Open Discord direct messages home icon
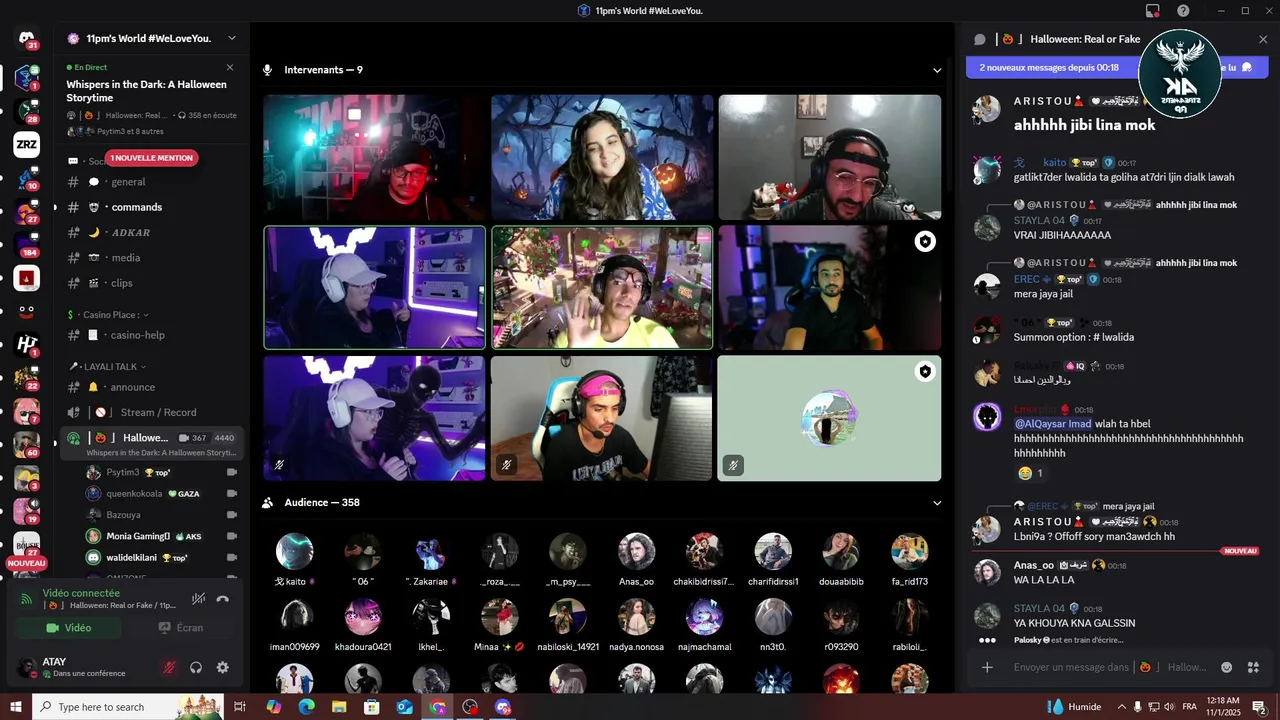 (27, 39)
